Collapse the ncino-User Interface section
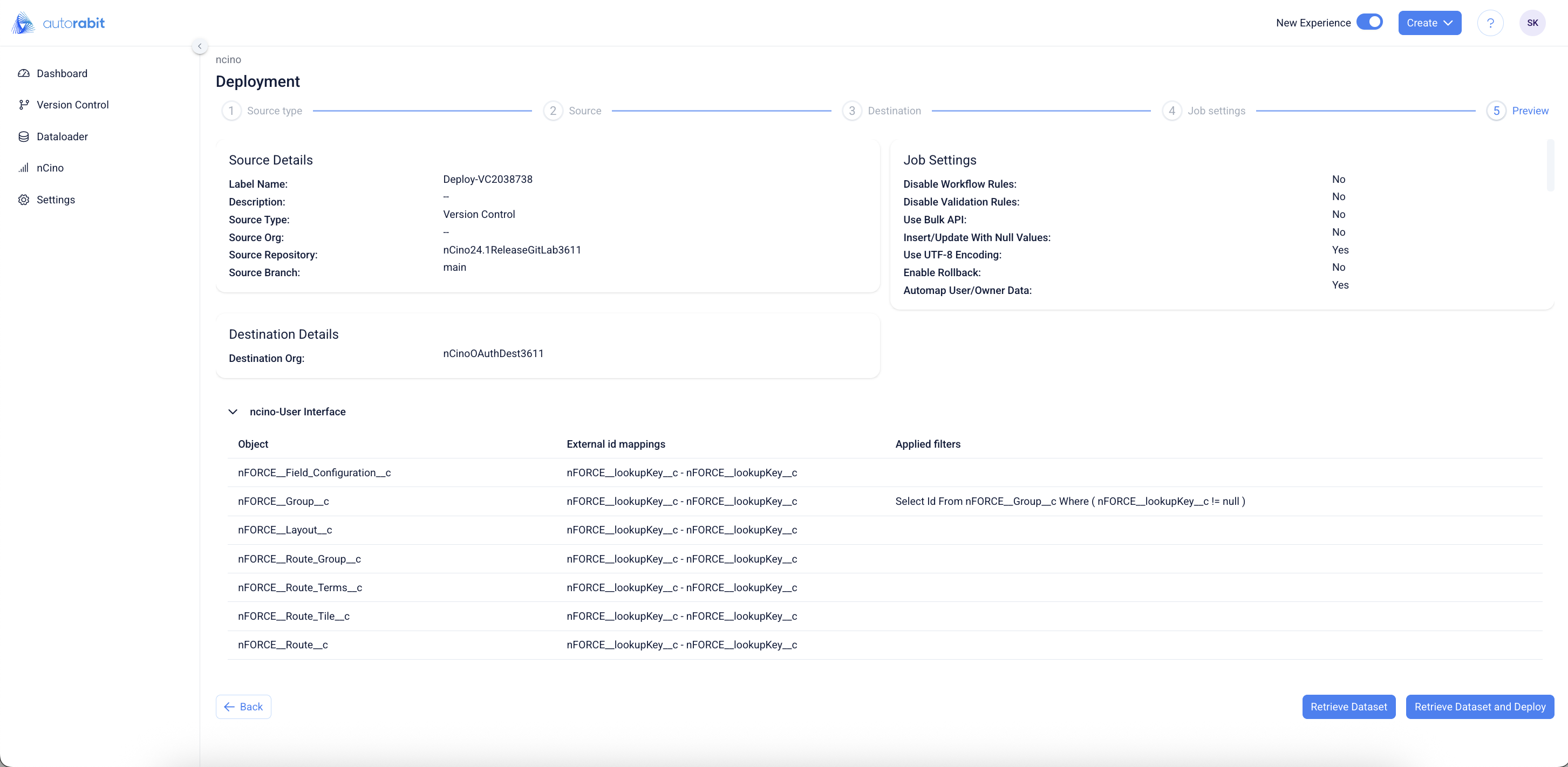1568x767 pixels. point(233,412)
